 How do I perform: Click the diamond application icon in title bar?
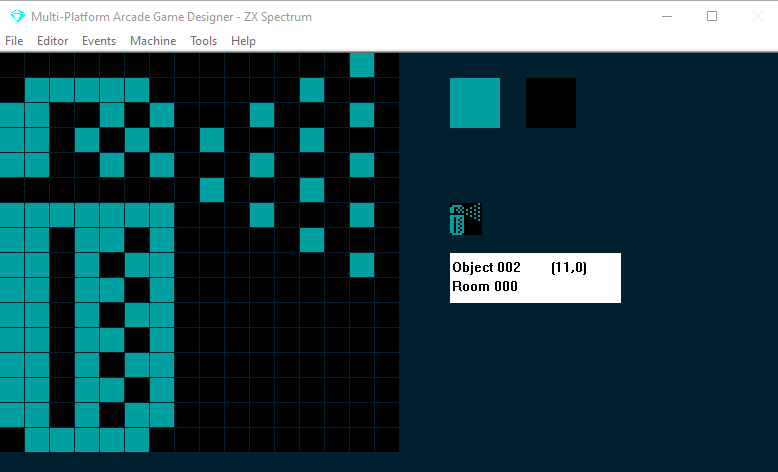pyautogui.click(x=17, y=16)
